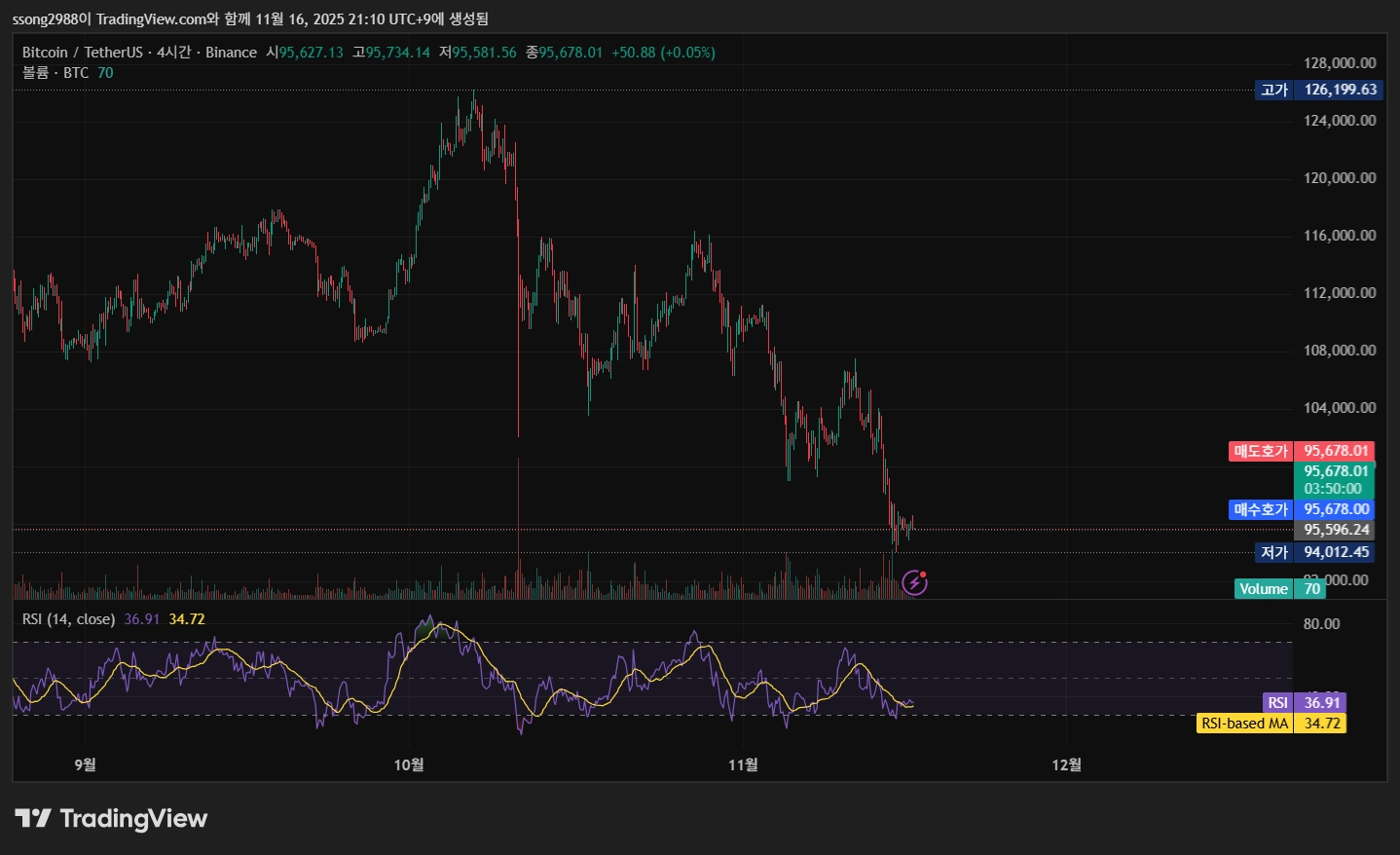1400x855 pixels.
Task: Click the 126,199.63 high price label
Action: click(x=1341, y=90)
